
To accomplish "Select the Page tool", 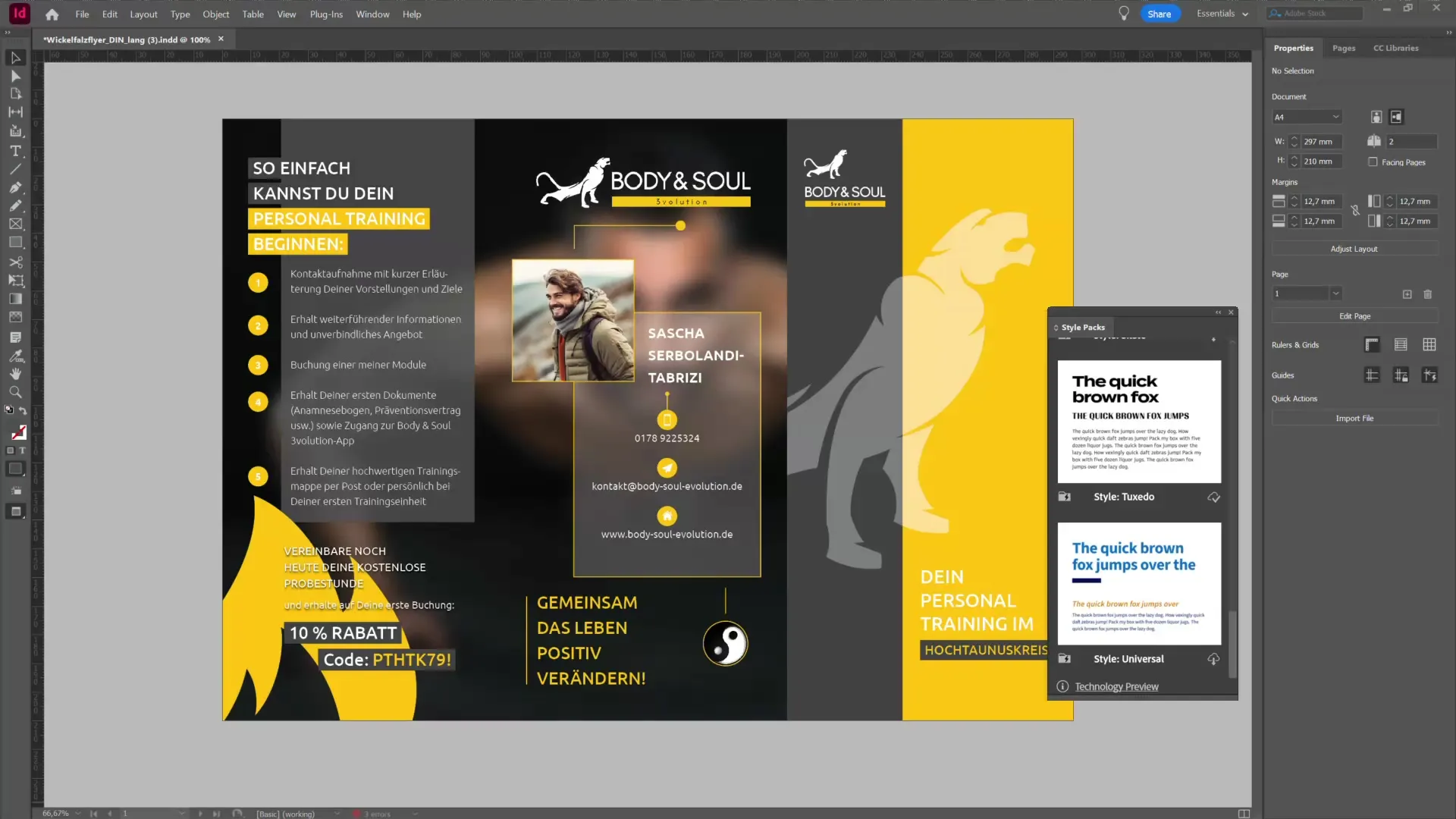I will [x=15, y=94].
